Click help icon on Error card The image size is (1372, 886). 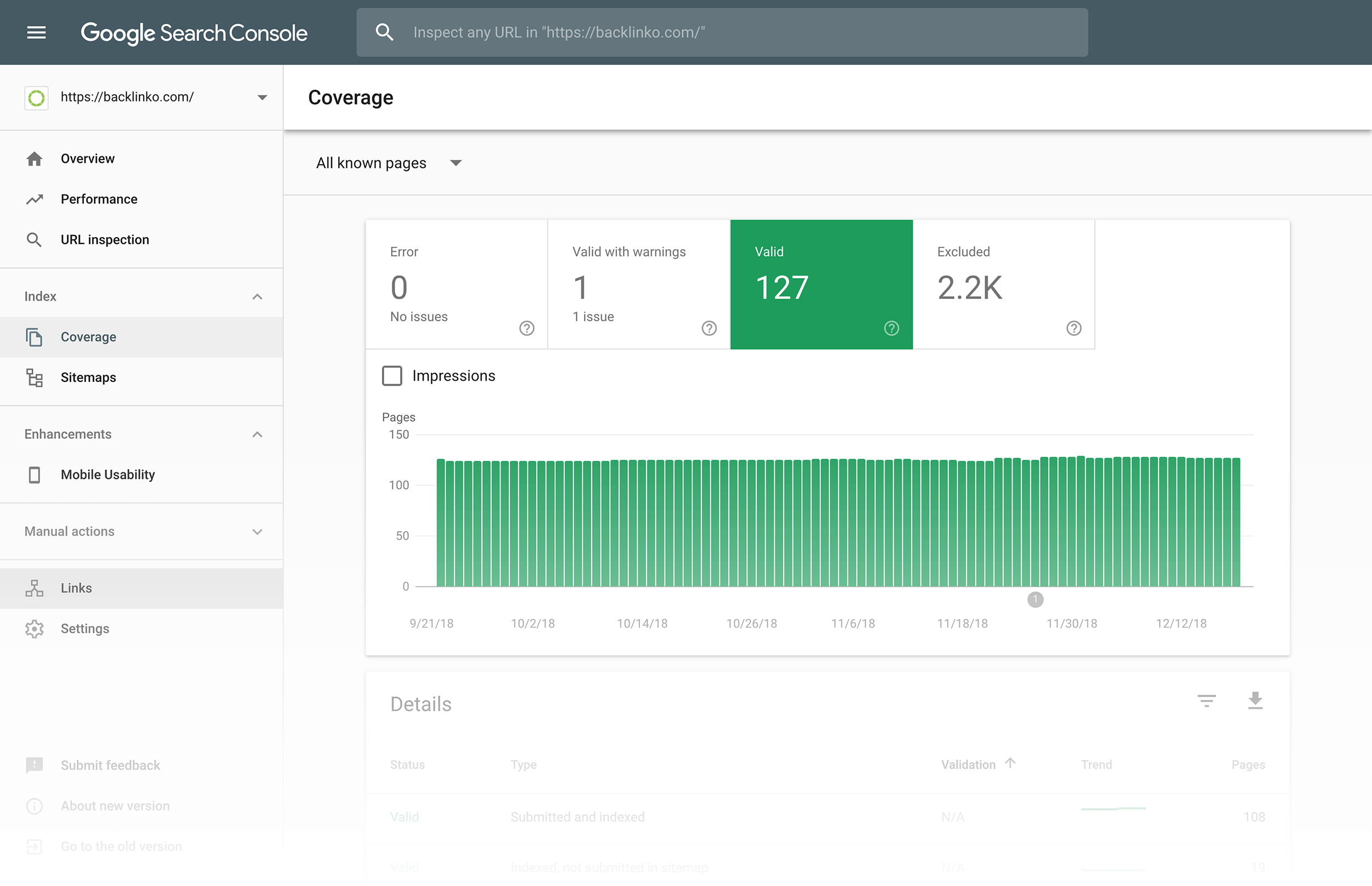coord(527,328)
